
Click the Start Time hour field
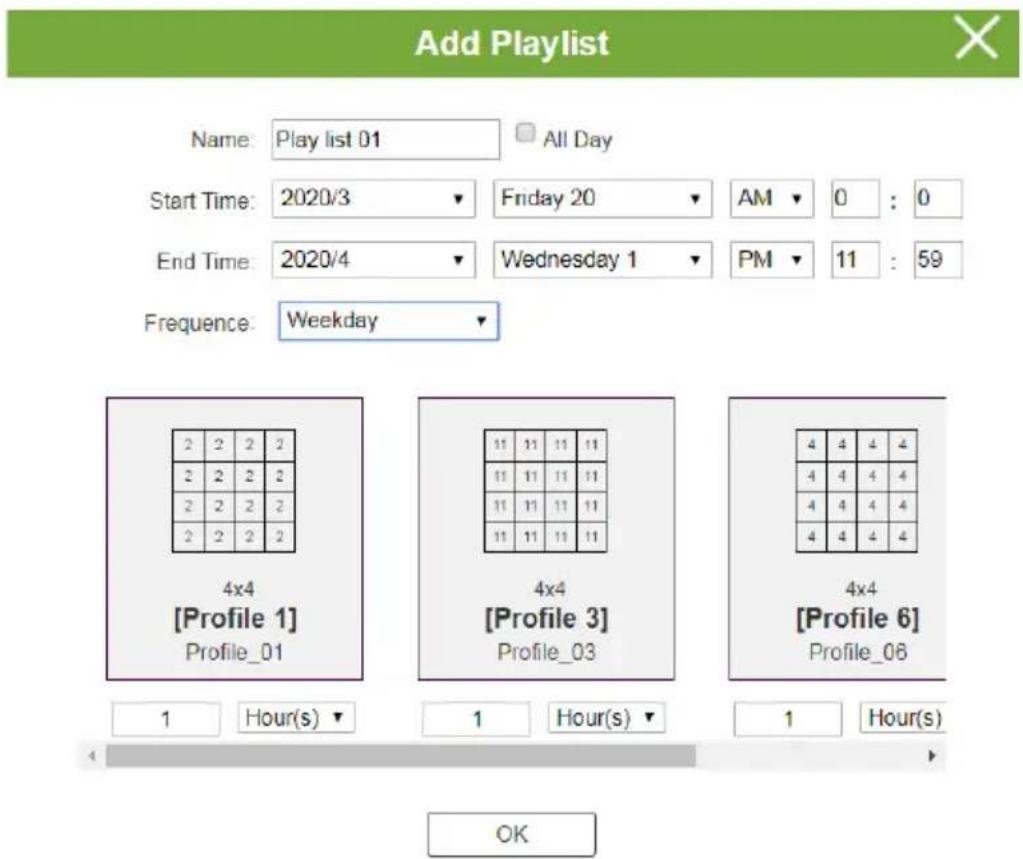[855, 198]
